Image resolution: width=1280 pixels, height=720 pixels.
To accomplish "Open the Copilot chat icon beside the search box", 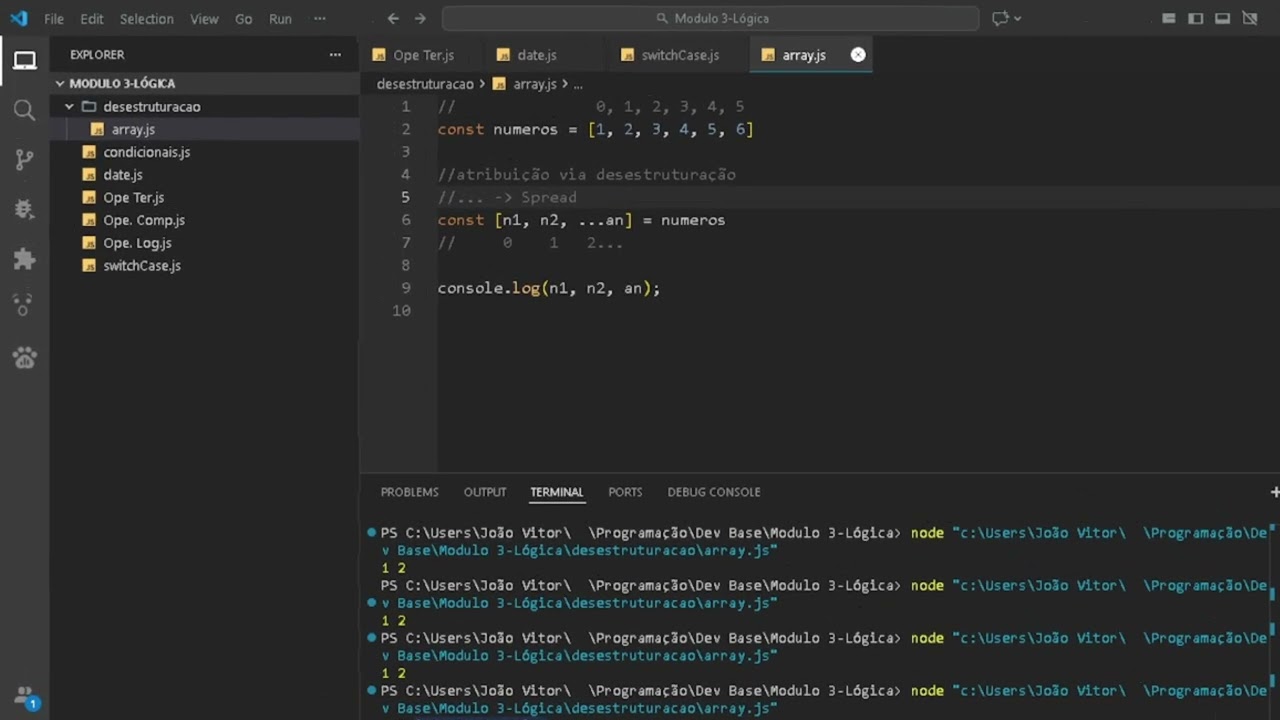I will [1000, 18].
